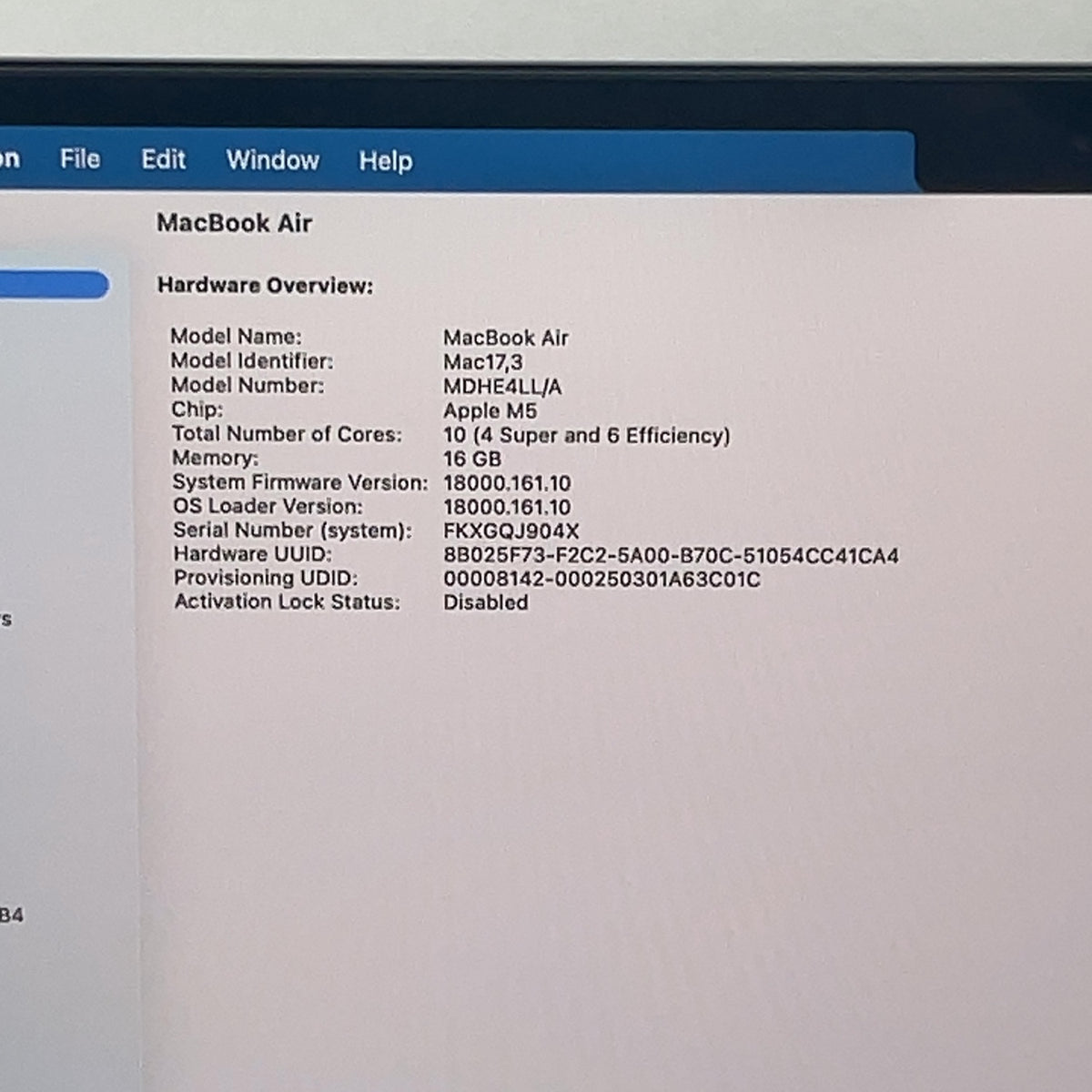This screenshot has width=1092, height=1092.
Task: Select the value 16 GB
Action: [x=472, y=460]
